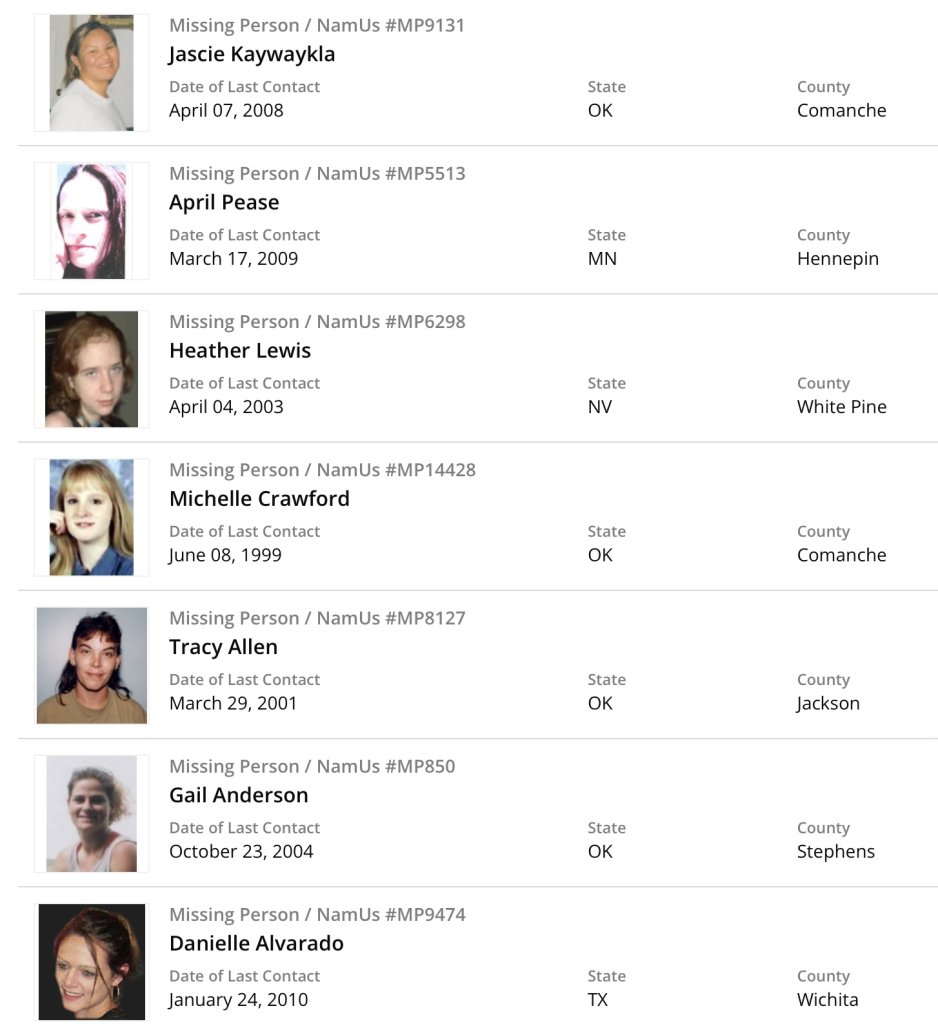Open the Heather Lewis case name
The width and height of the screenshot is (938, 1024).
[240, 350]
